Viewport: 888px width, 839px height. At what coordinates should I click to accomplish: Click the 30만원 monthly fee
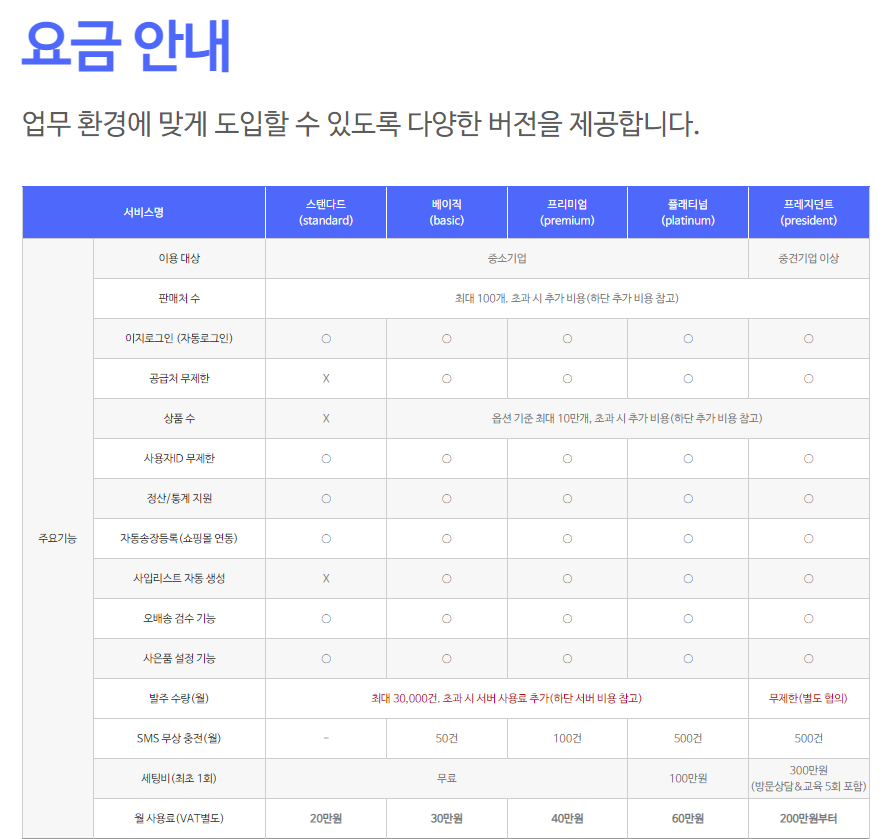pos(447,819)
